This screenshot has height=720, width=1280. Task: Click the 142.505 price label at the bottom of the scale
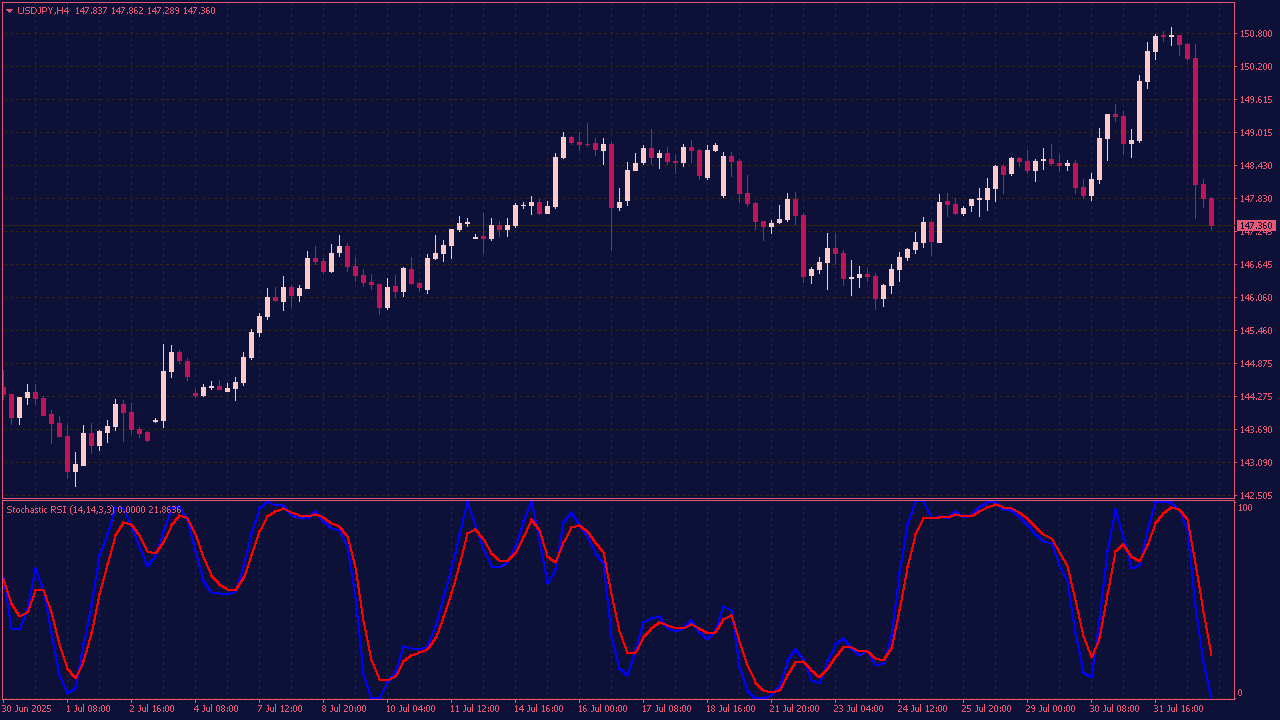pyautogui.click(x=1255, y=495)
